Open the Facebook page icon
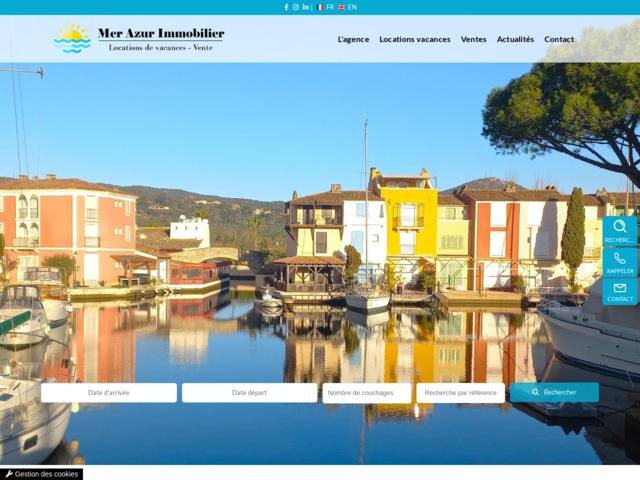Image resolution: width=640 pixels, height=480 pixels. [286, 7]
